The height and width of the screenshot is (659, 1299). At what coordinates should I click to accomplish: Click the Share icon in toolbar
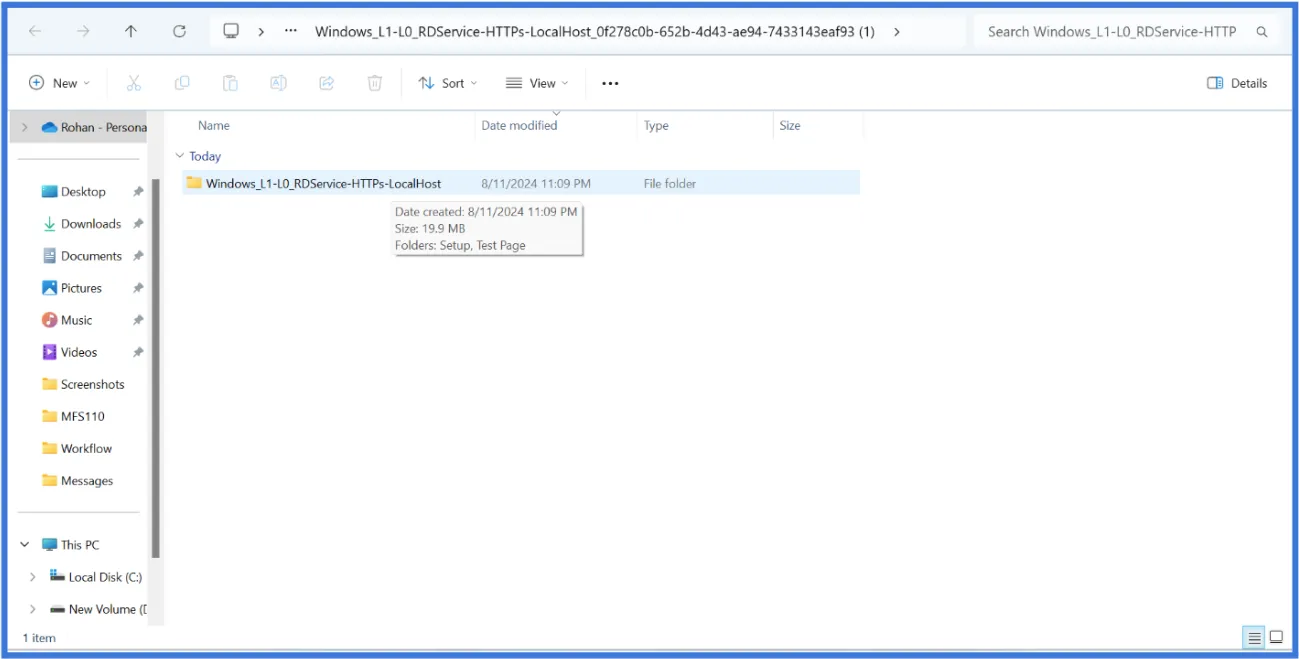tap(326, 83)
